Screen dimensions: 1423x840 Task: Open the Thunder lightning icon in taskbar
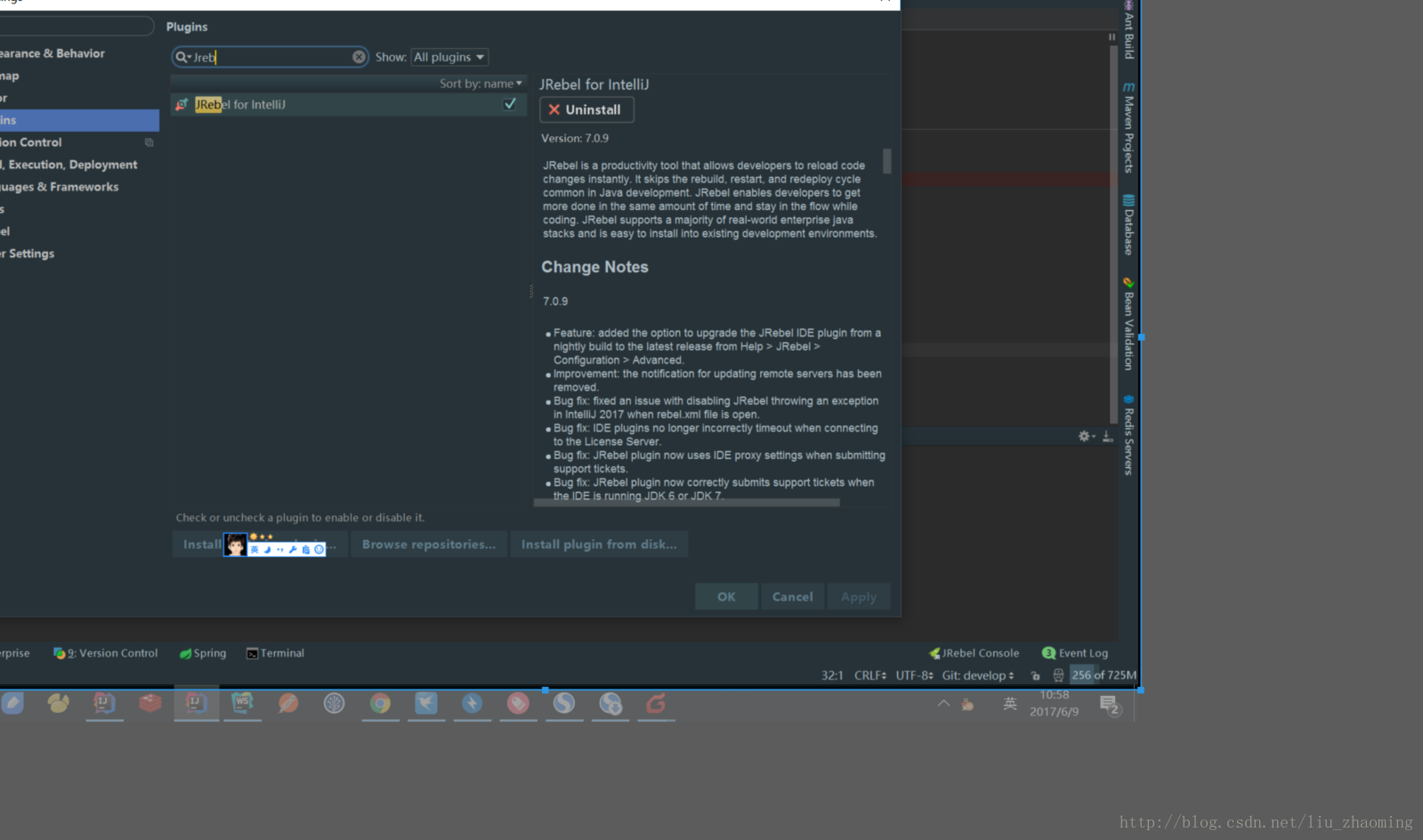click(473, 704)
